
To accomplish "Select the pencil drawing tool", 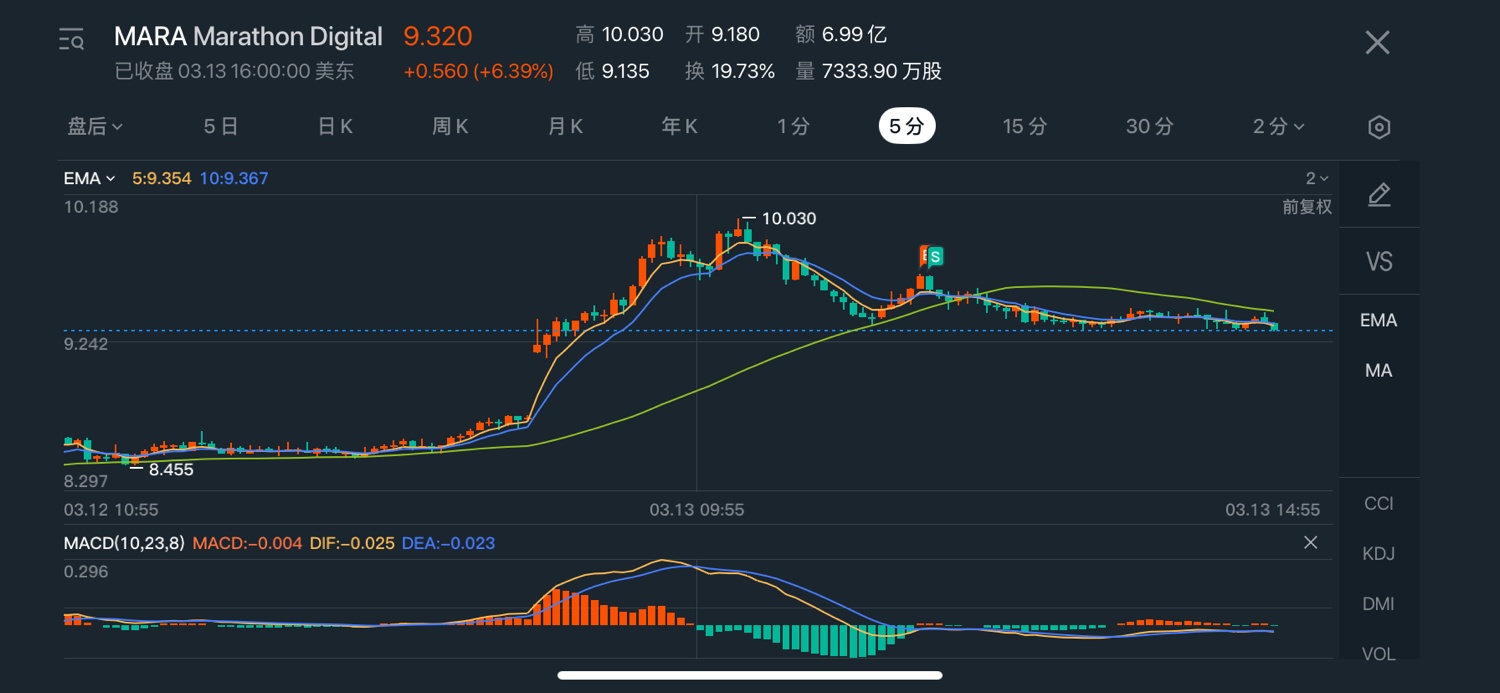I will (1379, 195).
